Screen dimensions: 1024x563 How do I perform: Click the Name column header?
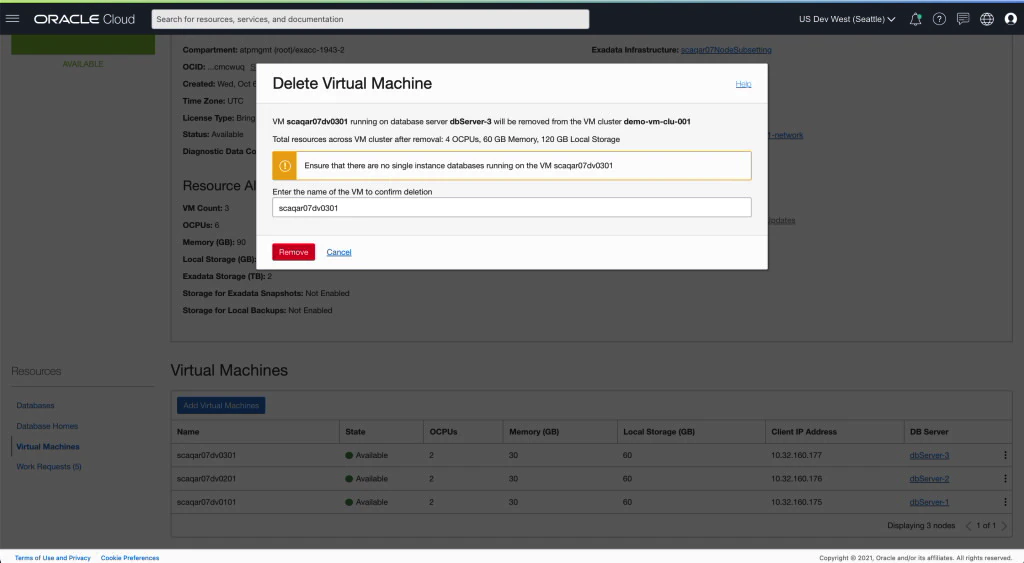pyautogui.click(x=188, y=432)
